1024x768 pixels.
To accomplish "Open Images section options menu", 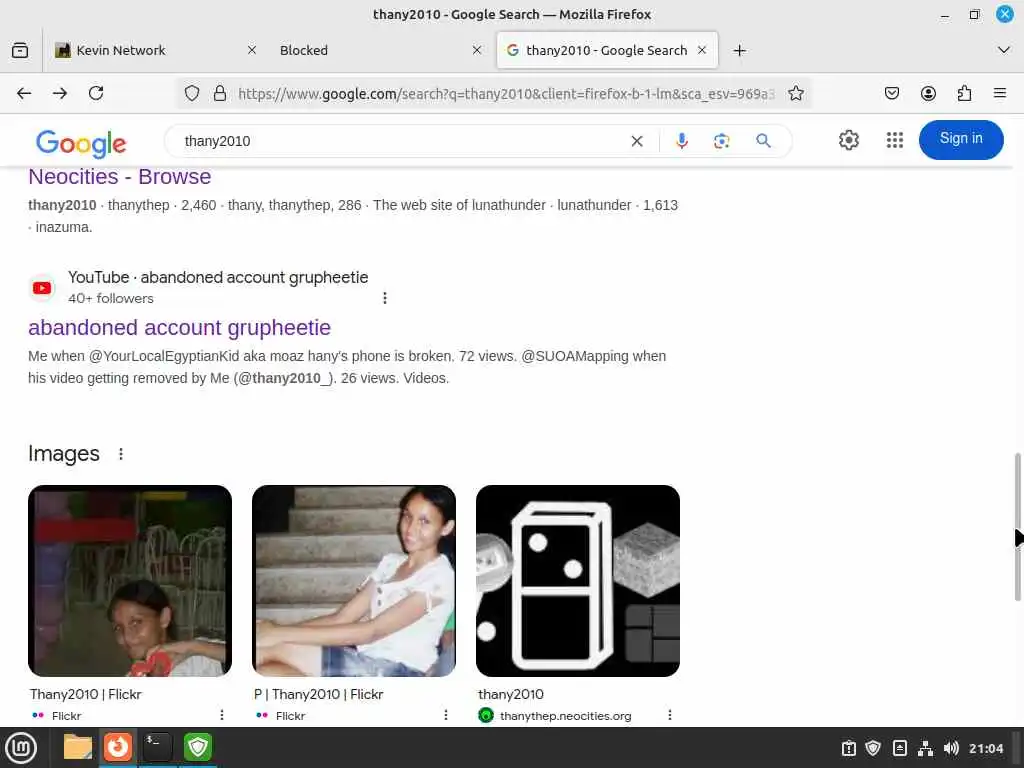I will [121, 454].
